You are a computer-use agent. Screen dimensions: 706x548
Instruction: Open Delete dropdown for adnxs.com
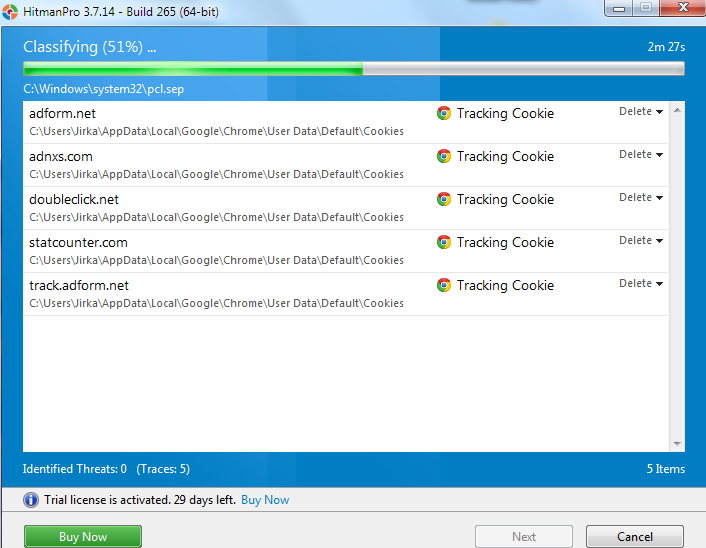coord(641,154)
